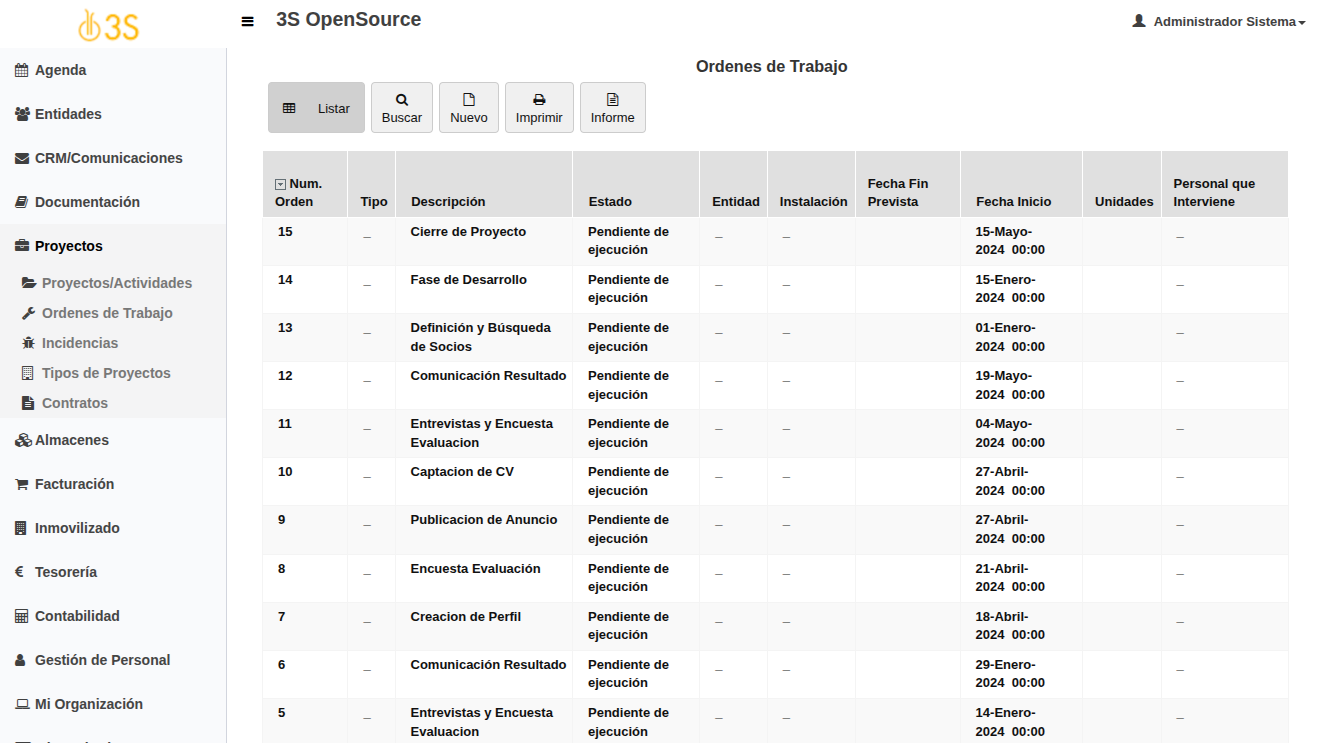Select the Listar view button
This screenshot has width=1321, height=743.
tap(316, 108)
